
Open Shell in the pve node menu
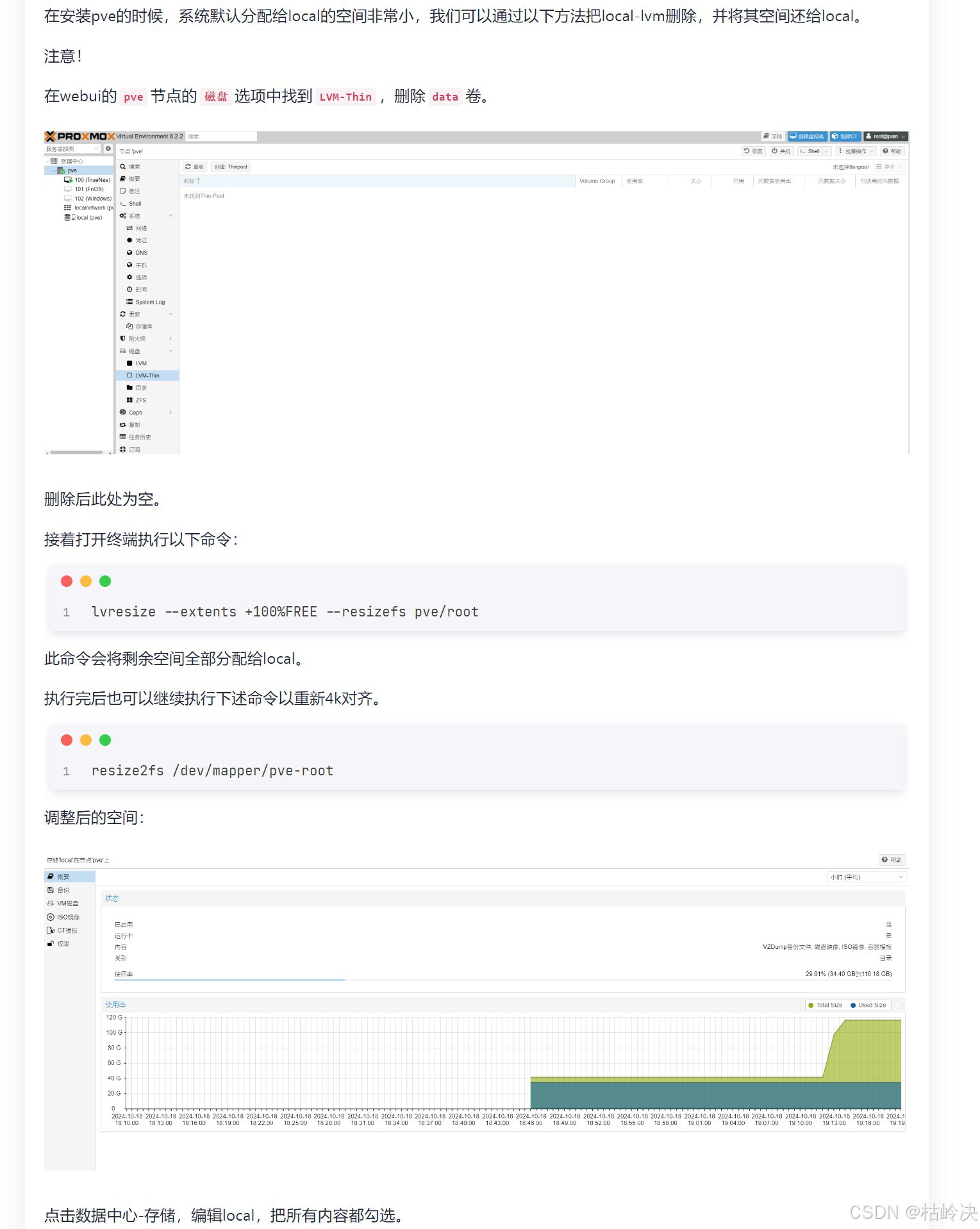click(x=147, y=204)
